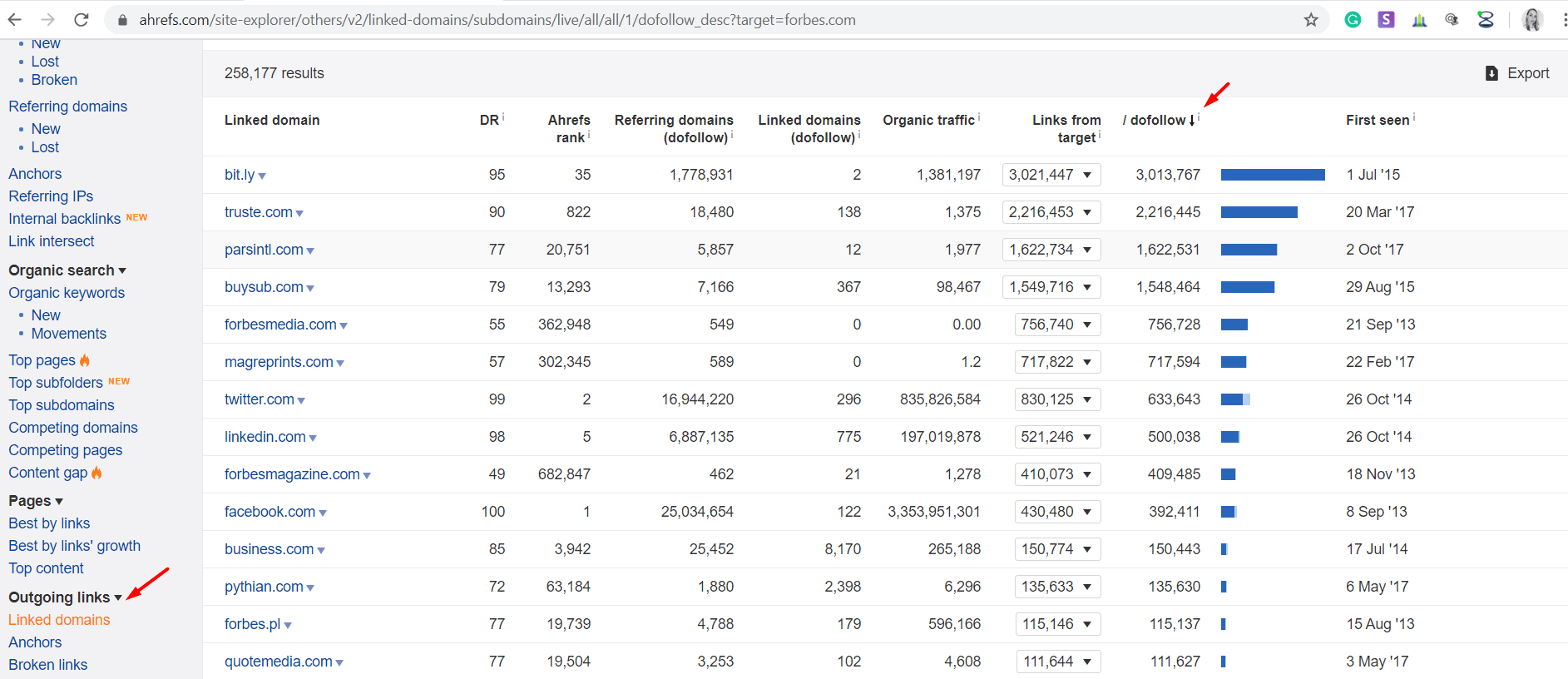This screenshot has height=679, width=1568.
Task: Click the browser back arrow
Action: click(x=15, y=19)
